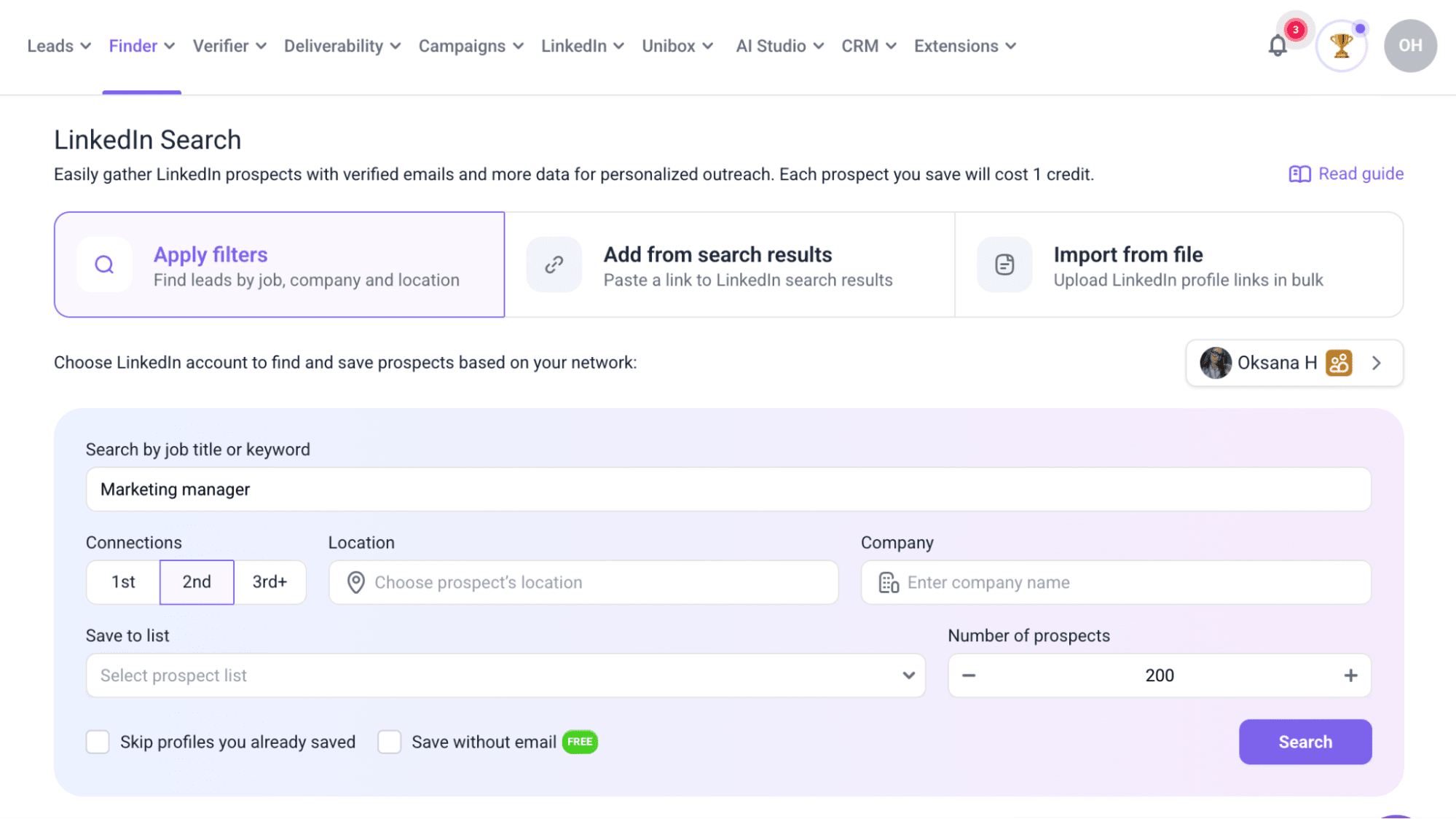Increase prospects with the plus icon
The height and width of the screenshot is (819, 1456).
(x=1350, y=675)
